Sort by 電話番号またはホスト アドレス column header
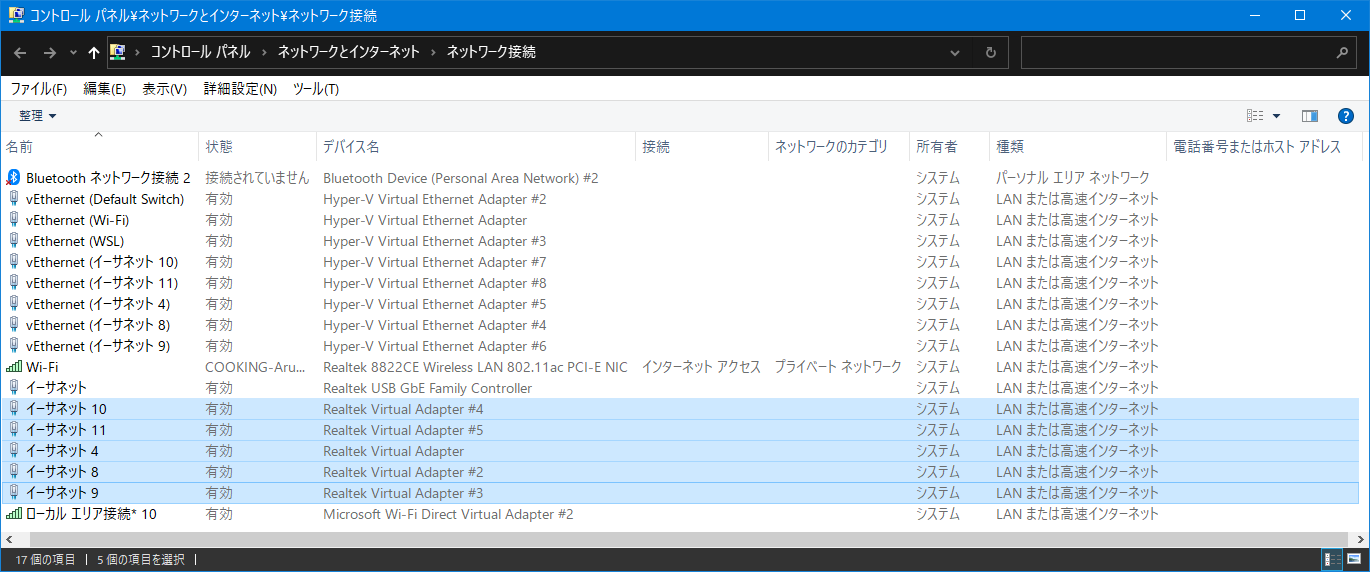 1263,147
